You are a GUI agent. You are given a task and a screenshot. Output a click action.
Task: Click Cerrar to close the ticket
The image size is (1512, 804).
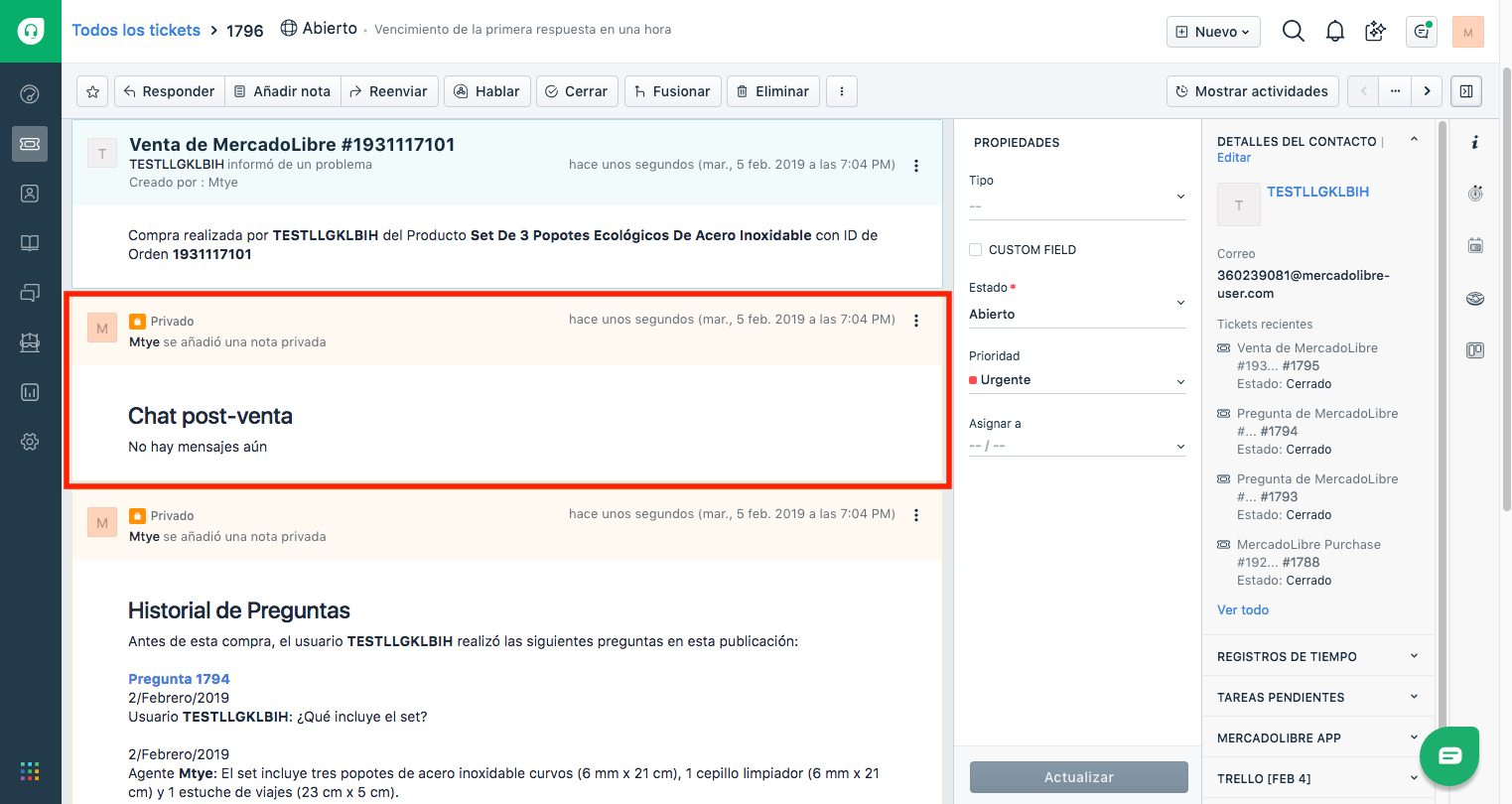(577, 91)
